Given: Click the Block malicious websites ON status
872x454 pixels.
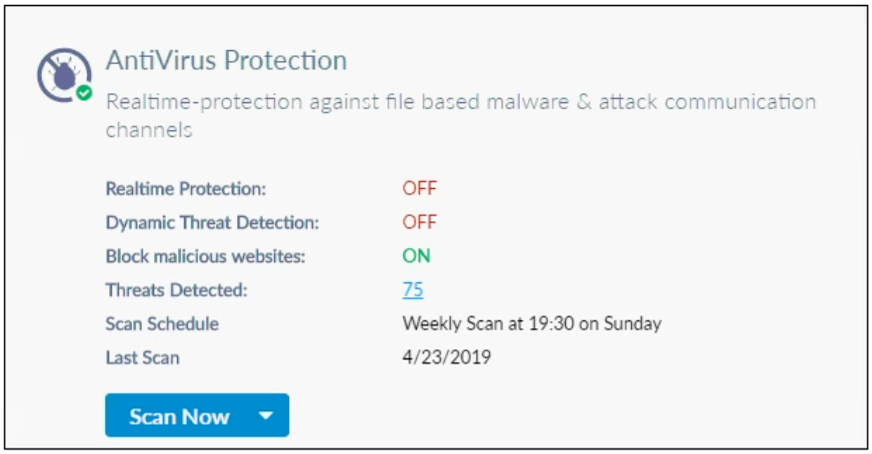Looking at the screenshot, I should tap(416, 256).
